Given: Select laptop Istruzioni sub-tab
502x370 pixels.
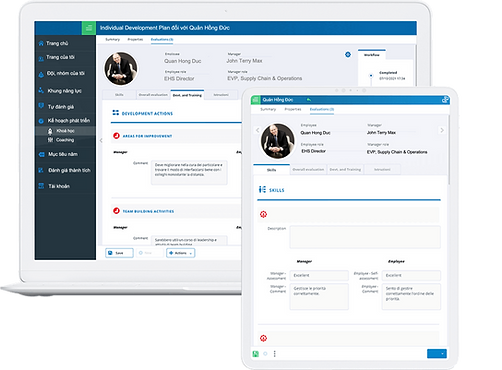Looking at the screenshot, I should pos(221,95).
